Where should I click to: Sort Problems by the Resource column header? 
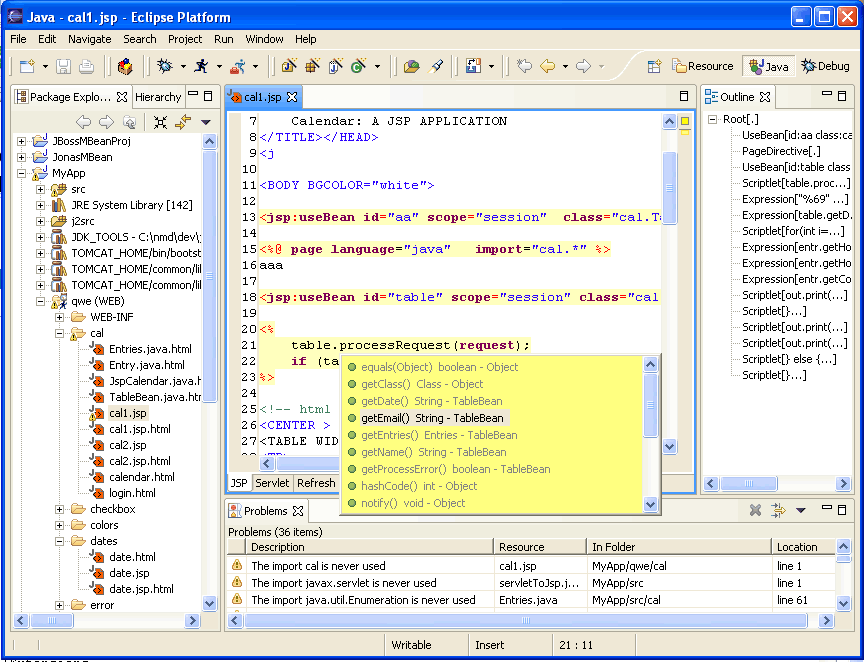point(540,547)
